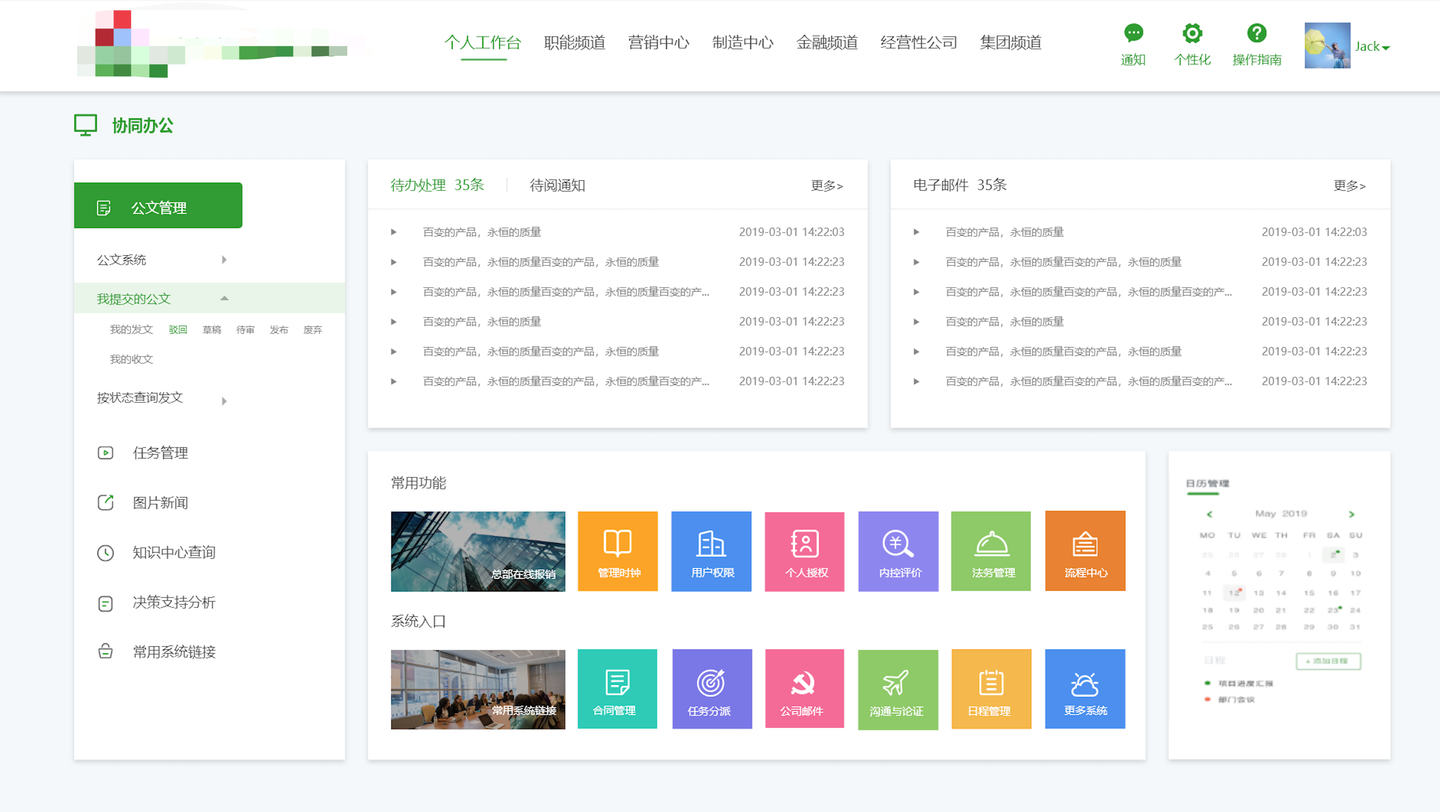
Task: Open the 操作指南 help icon
Action: point(1257,34)
